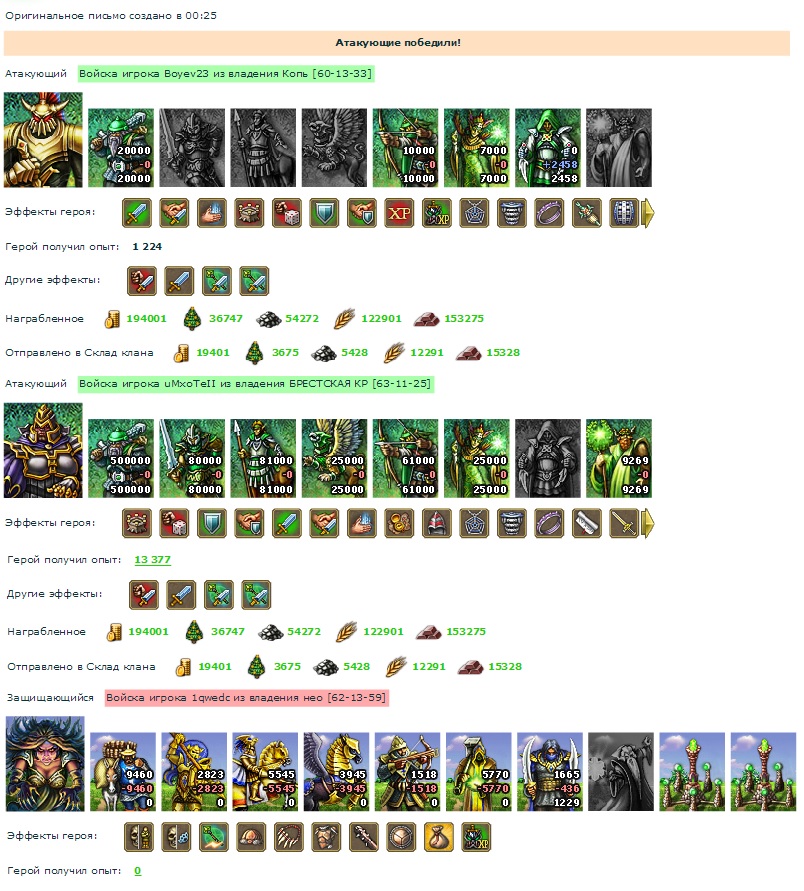Open Boyev23's army label from Копь
The width and height of the screenshot is (804, 891).
tap(226, 73)
